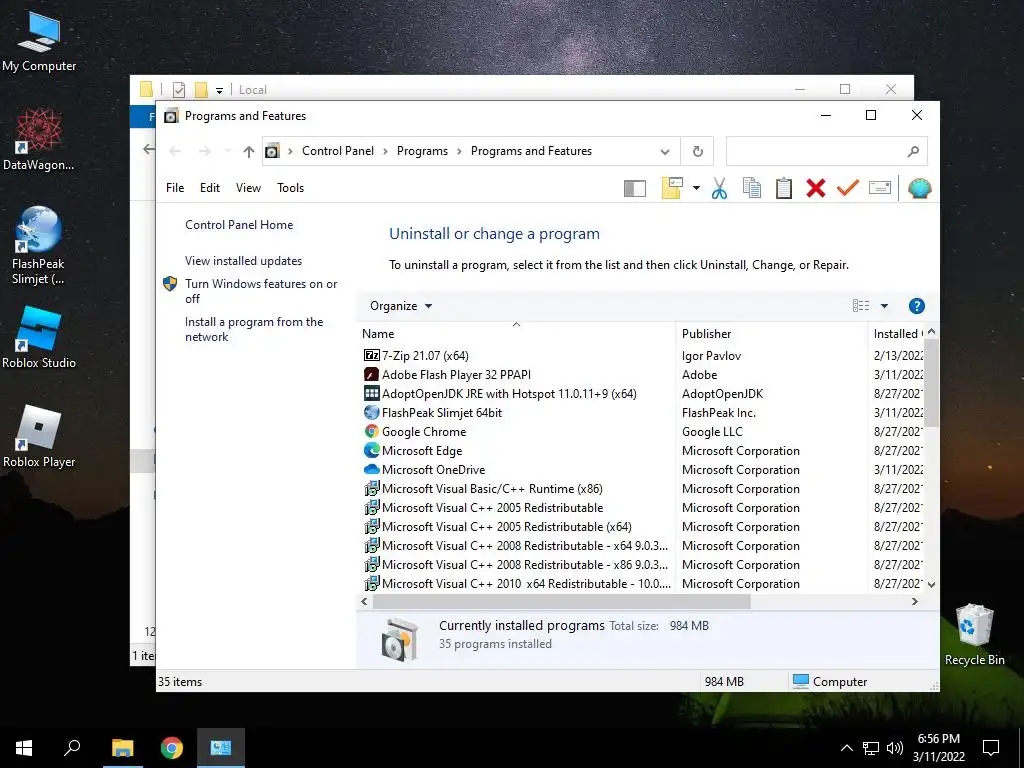Click the view options list icon
Image resolution: width=1024 pixels, height=768 pixels.
(861, 306)
